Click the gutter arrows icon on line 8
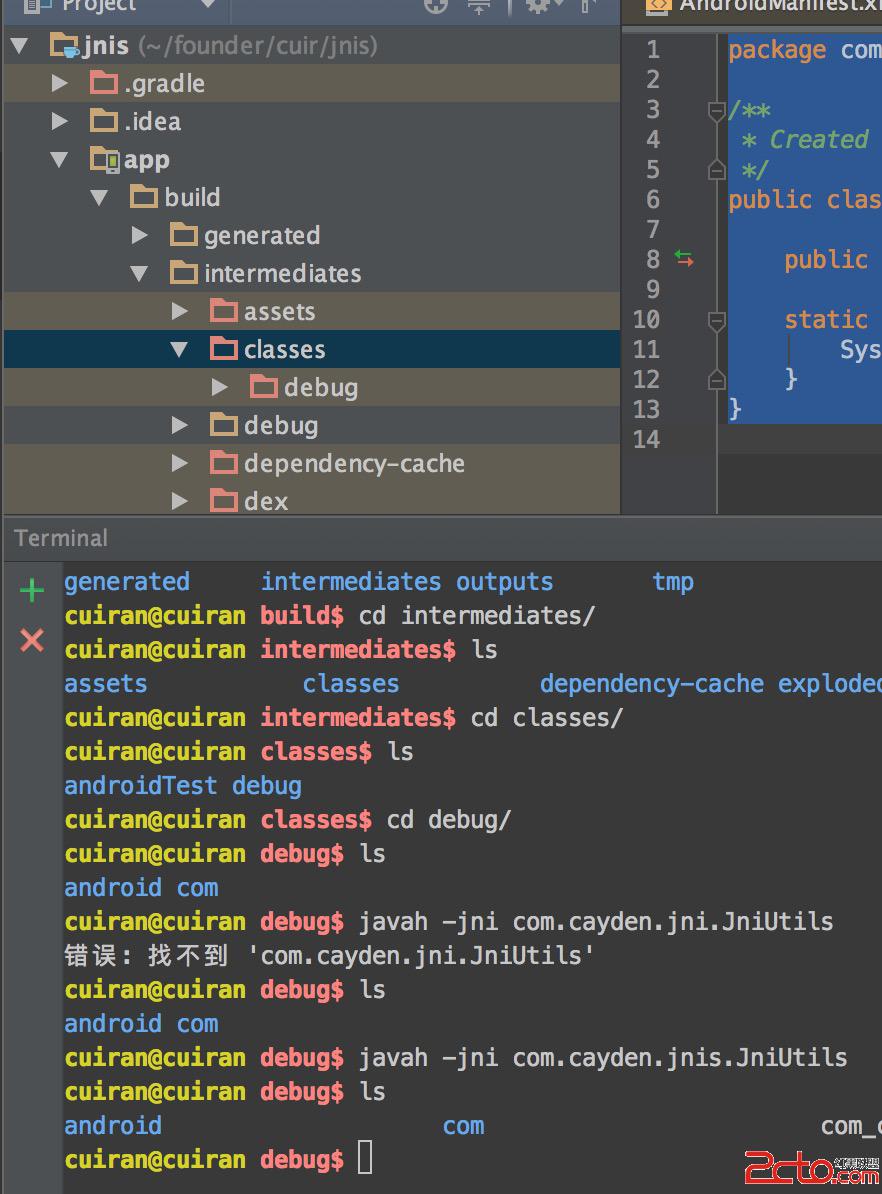Image resolution: width=882 pixels, height=1194 pixels. [x=684, y=259]
